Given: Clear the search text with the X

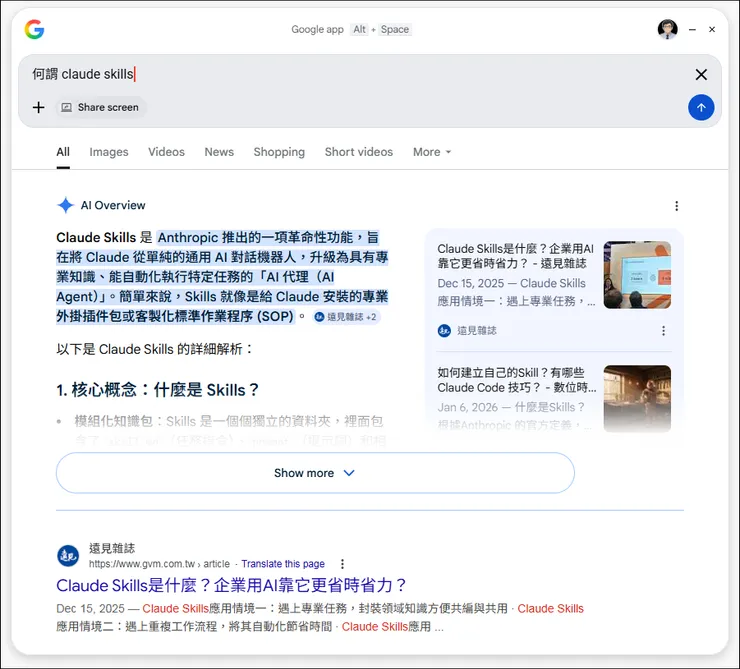Looking at the screenshot, I should pyautogui.click(x=701, y=74).
